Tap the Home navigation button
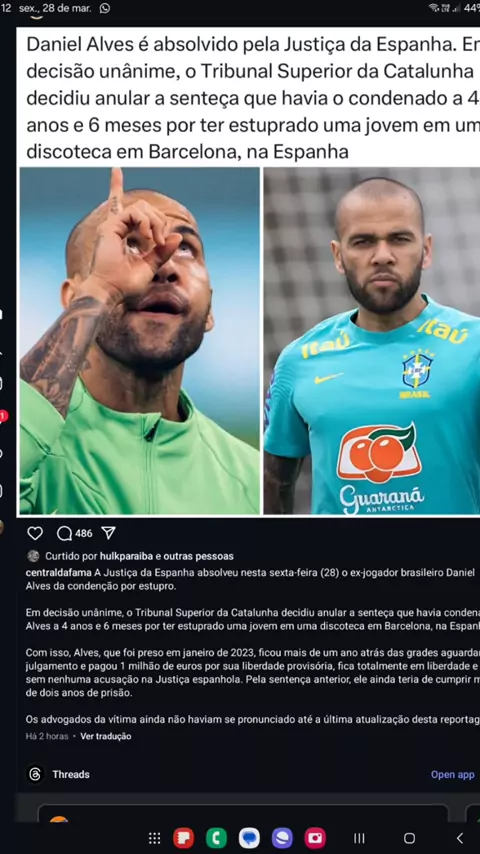The image size is (480, 854). 409,838
